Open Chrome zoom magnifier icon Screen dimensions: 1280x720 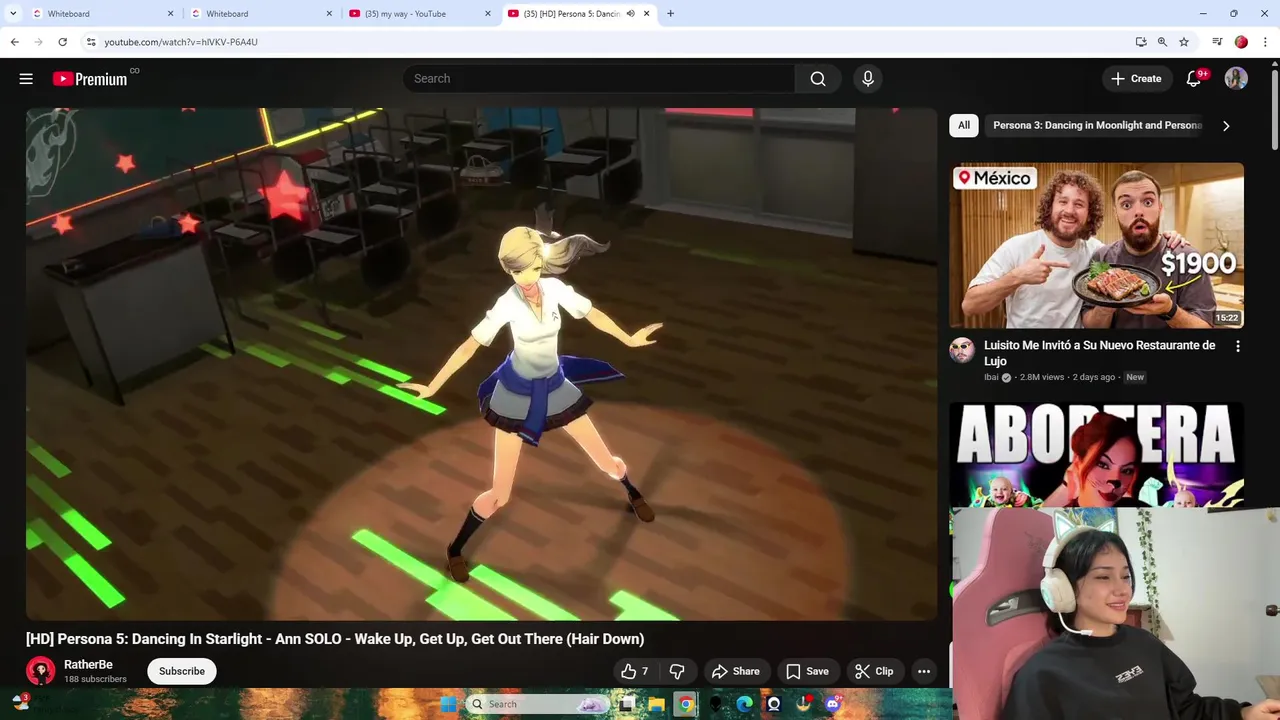(1162, 42)
